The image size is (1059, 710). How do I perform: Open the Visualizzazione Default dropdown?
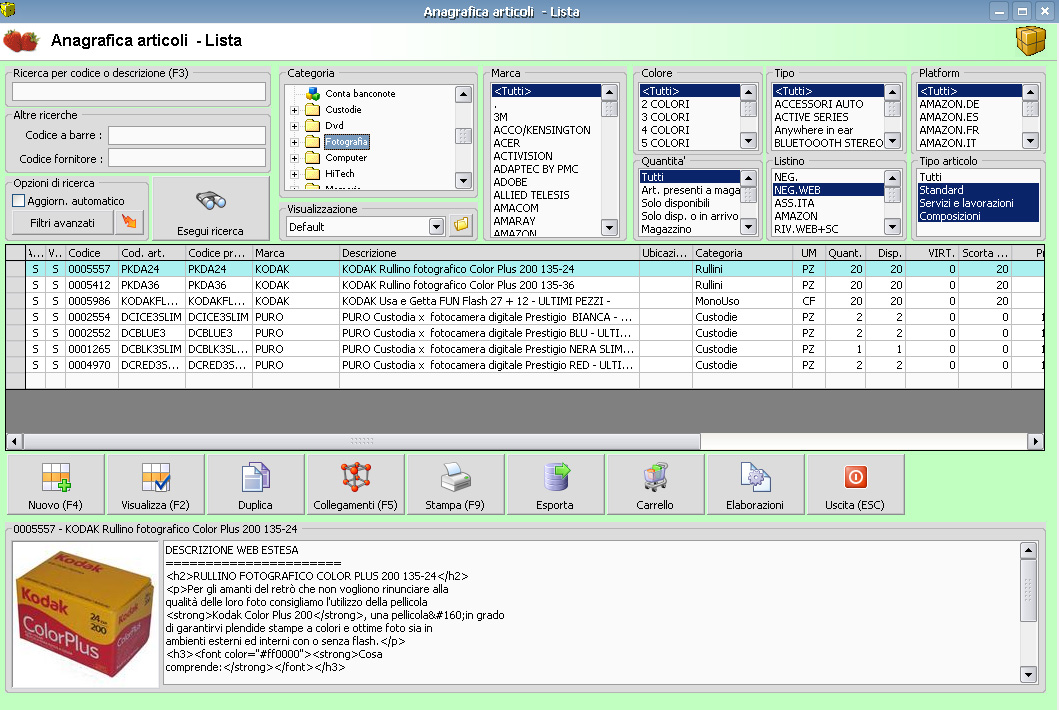[x=437, y=227]
